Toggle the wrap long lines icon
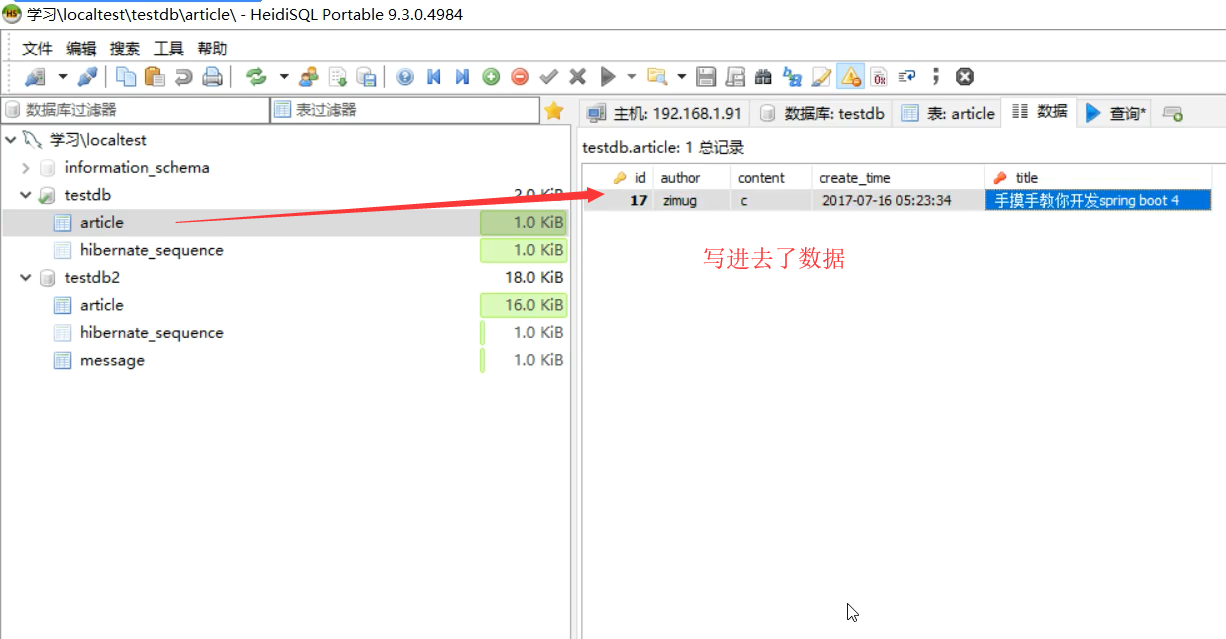 (907, 77)
